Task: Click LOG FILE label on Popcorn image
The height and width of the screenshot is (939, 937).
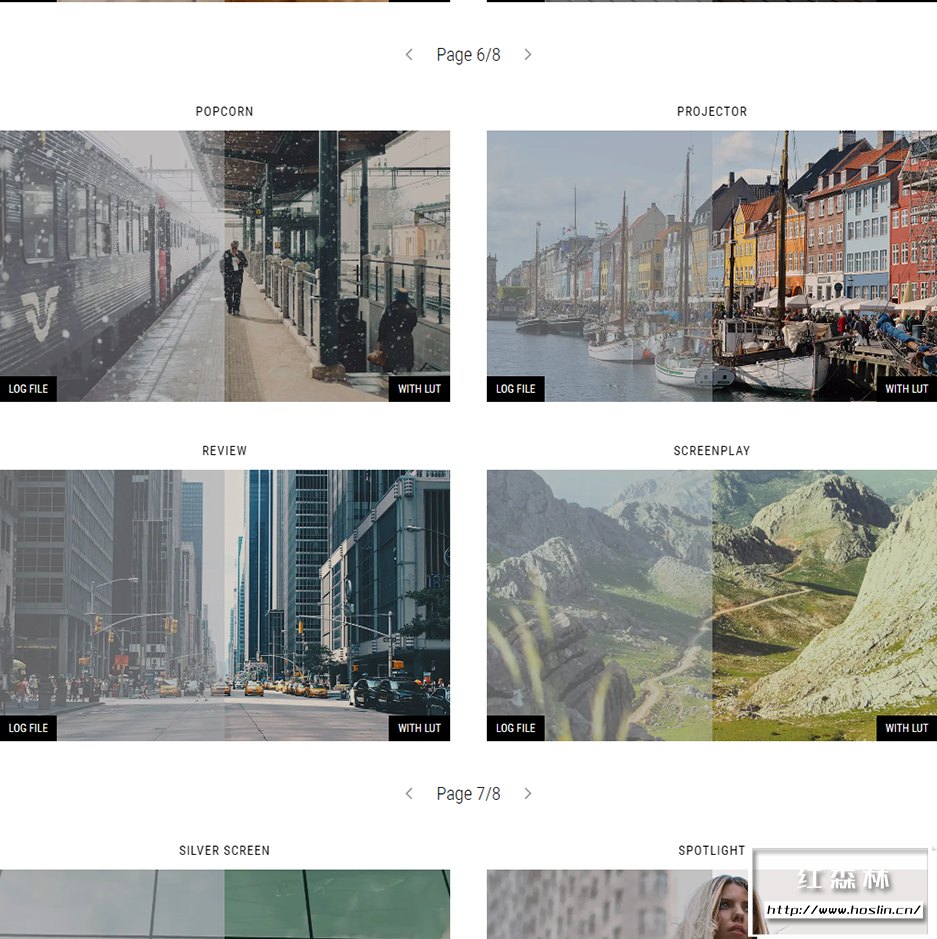Action: click(28, 389)
